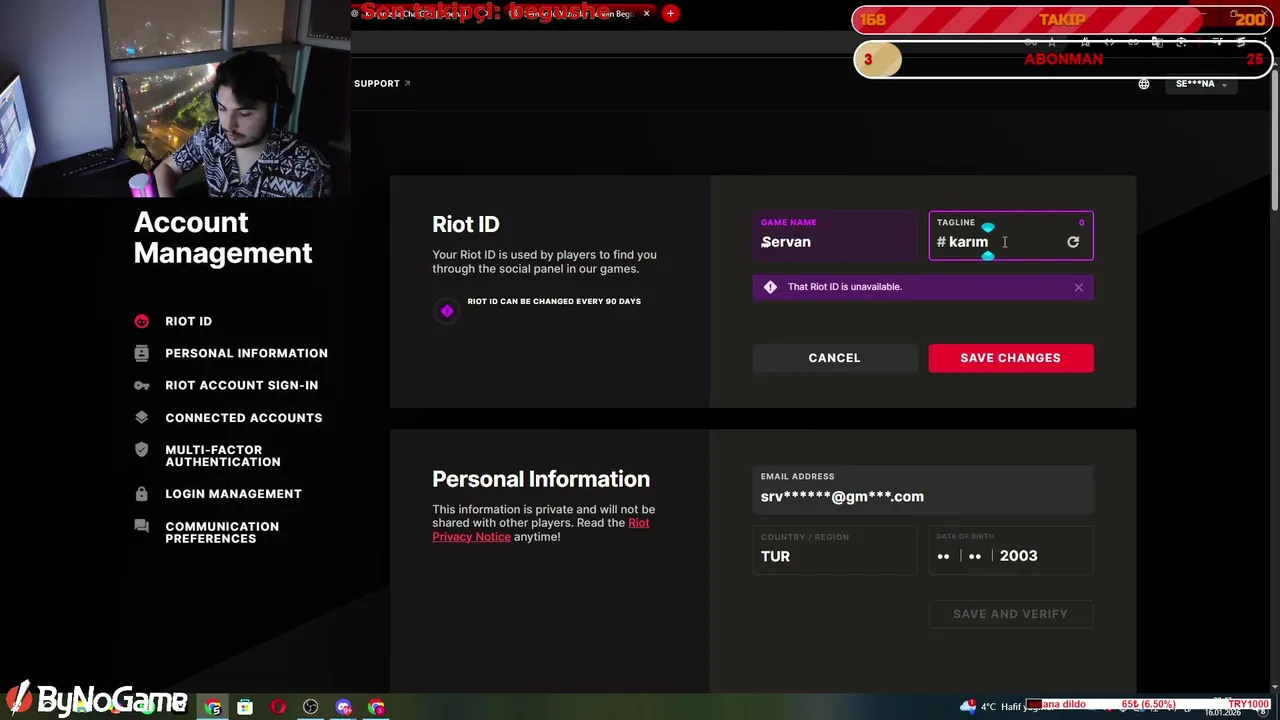Click the CANCEL button
The height and width of the screenshot is (720, 1280).
coord(834,358)
